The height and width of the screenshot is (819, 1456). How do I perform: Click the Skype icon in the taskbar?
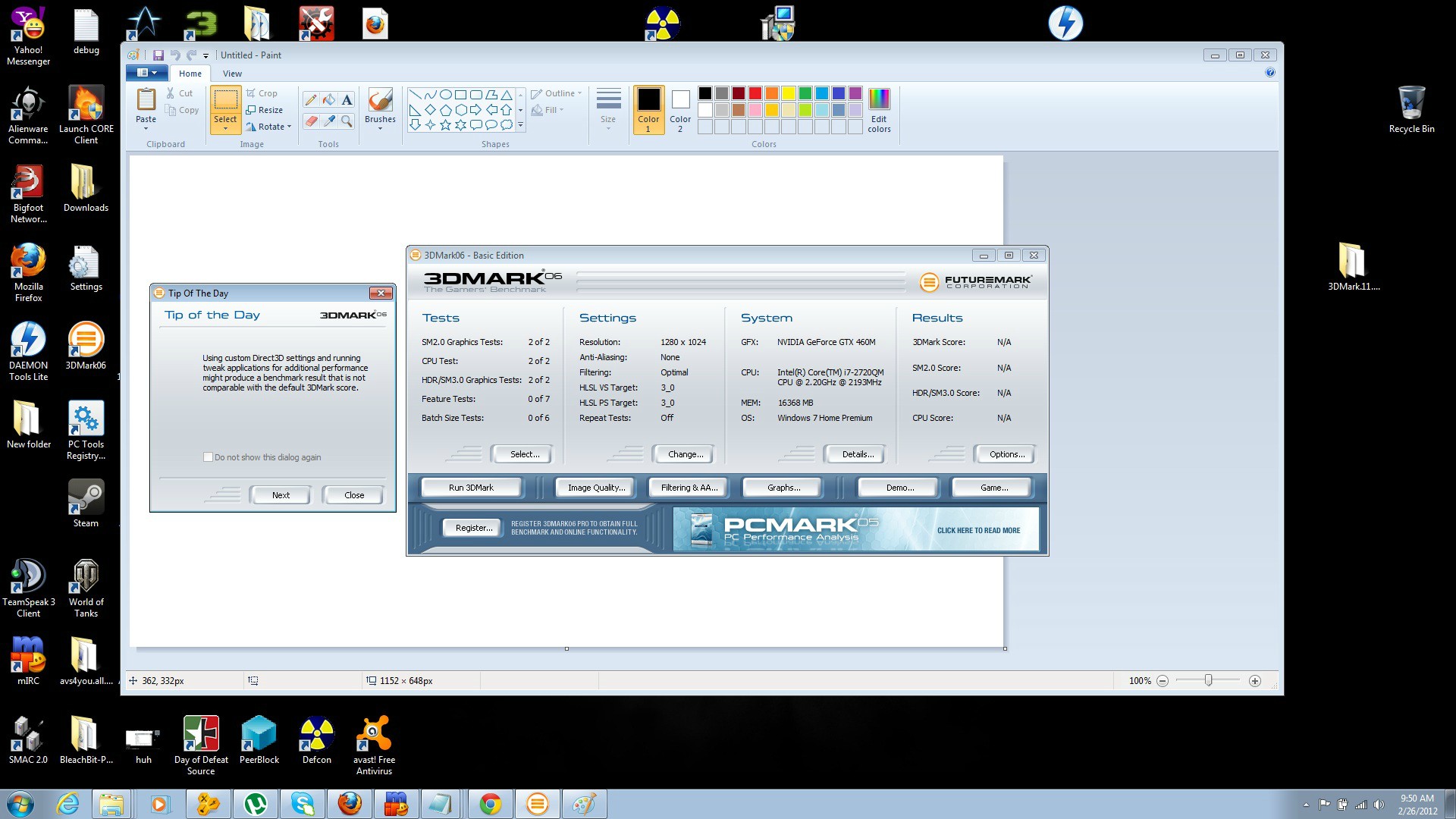tap(303, 804)
